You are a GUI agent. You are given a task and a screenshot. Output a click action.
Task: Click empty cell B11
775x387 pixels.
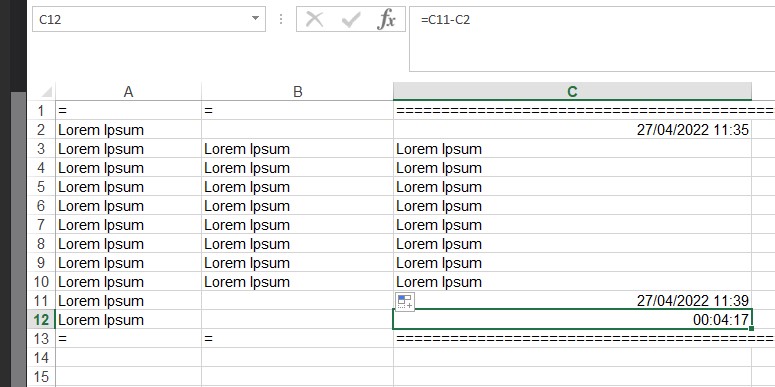coord(298,301)
